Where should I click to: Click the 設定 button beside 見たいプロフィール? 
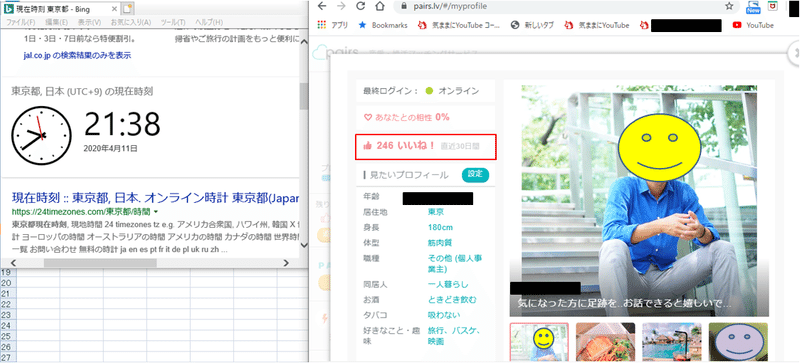click(475, 174)
